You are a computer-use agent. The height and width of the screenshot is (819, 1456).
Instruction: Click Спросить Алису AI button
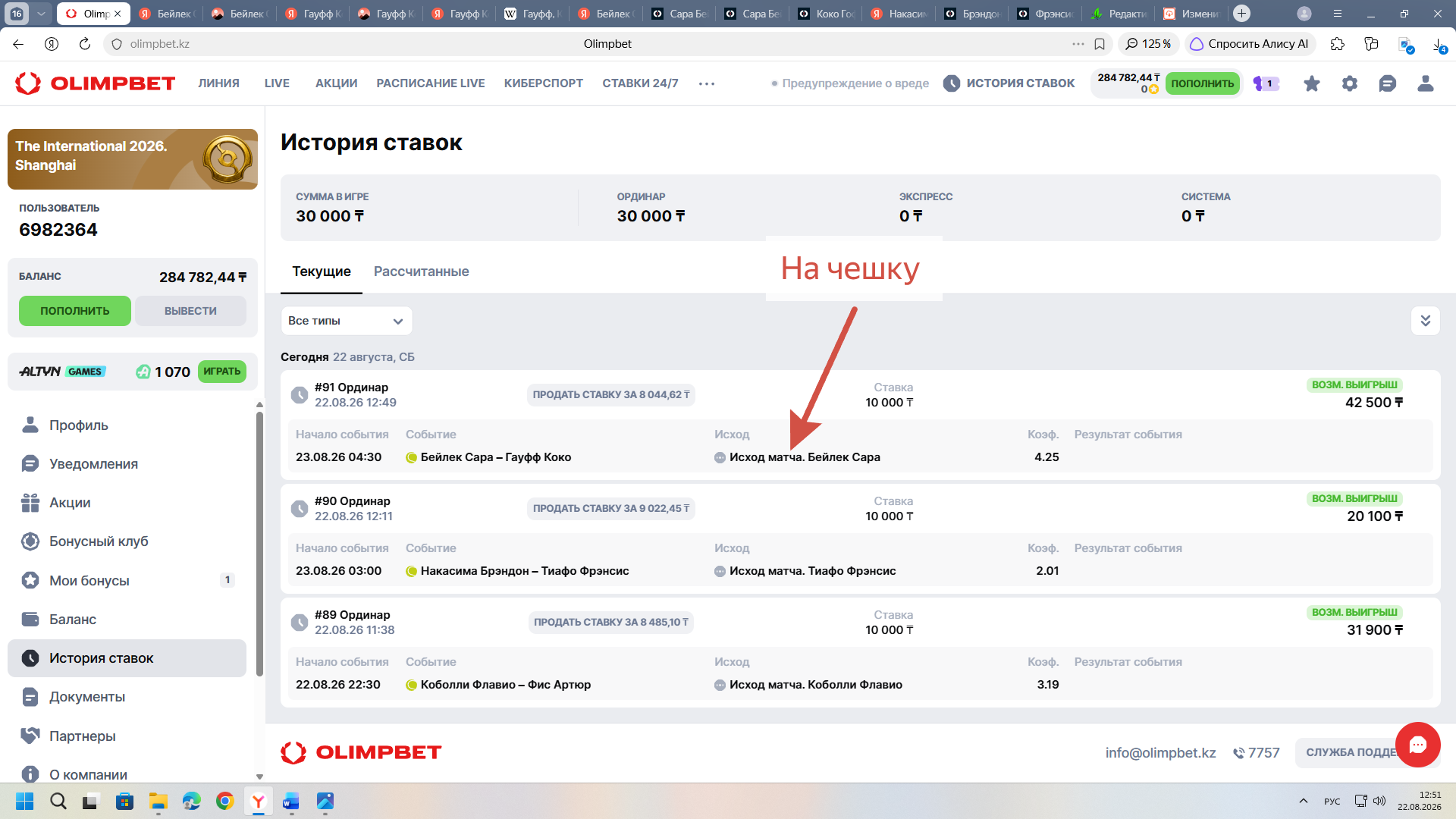coord(1250,44)
